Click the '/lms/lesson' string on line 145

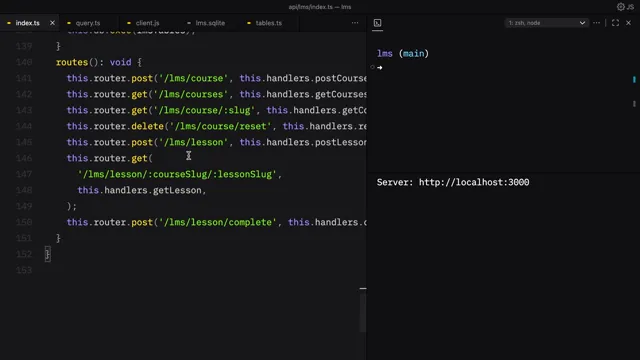pos(193,142)
